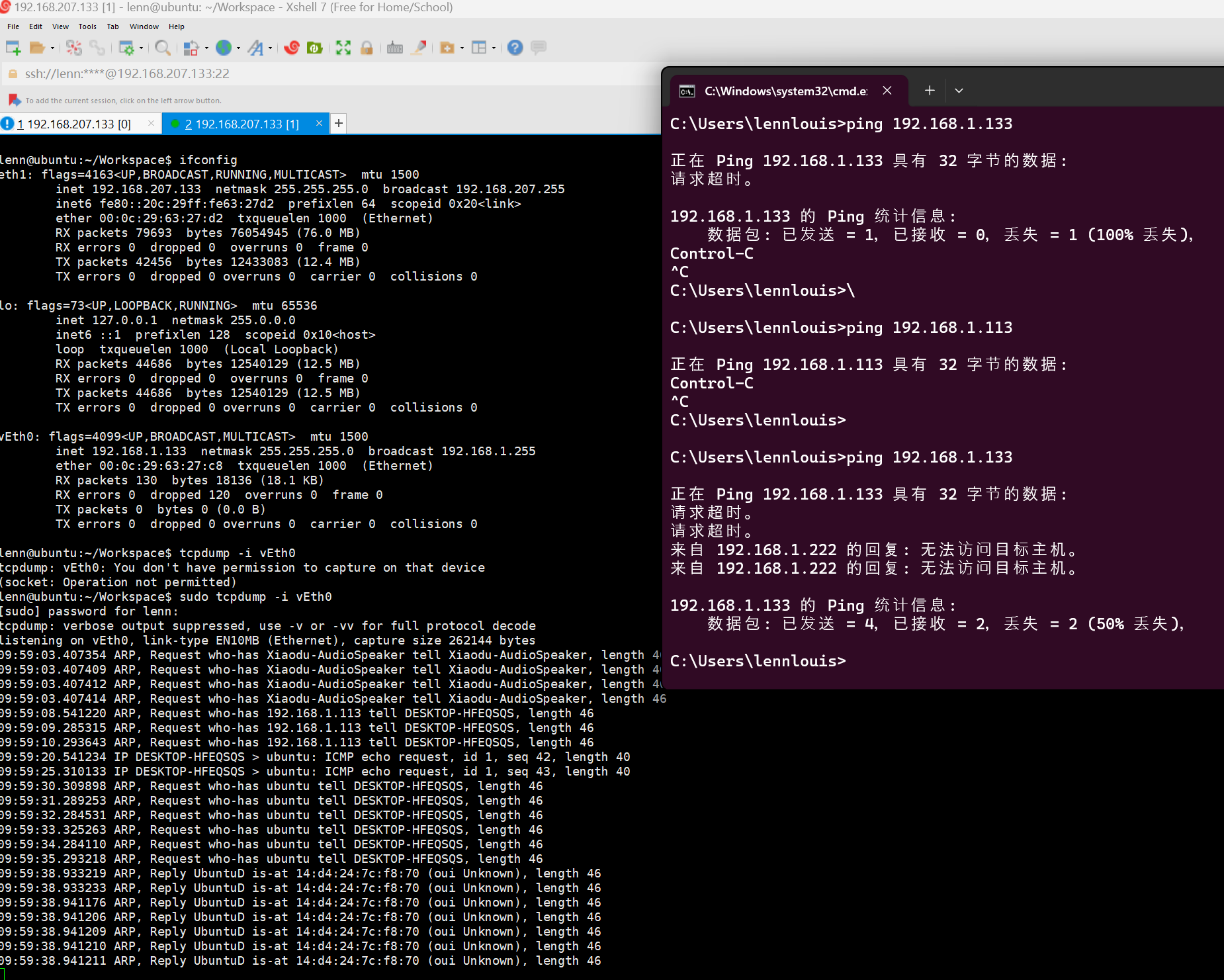Open the Help menu
The width and height of the screenshot is (1224, 980).
[x=177, y=26]
